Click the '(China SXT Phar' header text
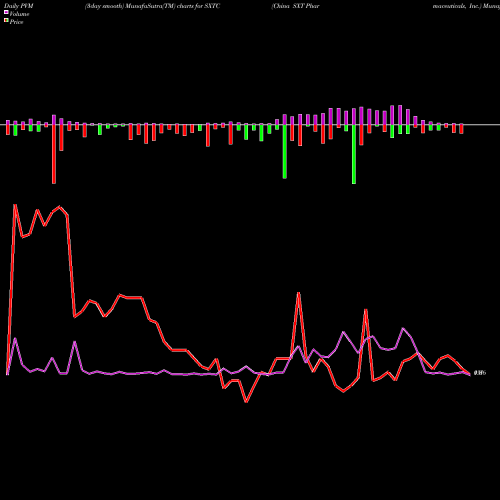500x500 pixels. coord(295,6)
